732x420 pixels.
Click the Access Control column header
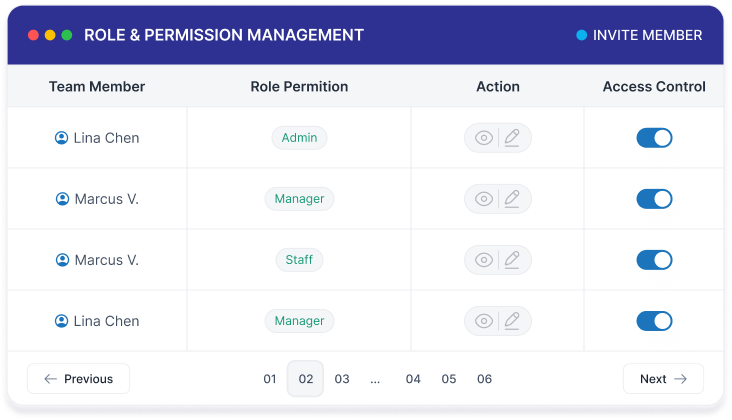654,87
